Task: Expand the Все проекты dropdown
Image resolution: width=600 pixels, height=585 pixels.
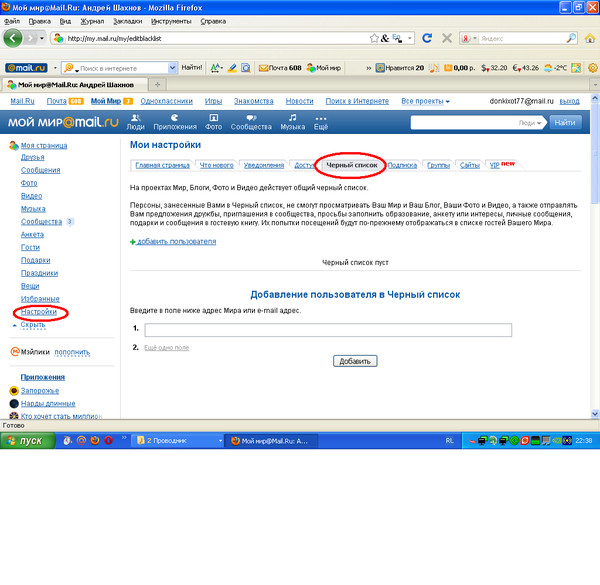Action: click(x=425, y=101)
